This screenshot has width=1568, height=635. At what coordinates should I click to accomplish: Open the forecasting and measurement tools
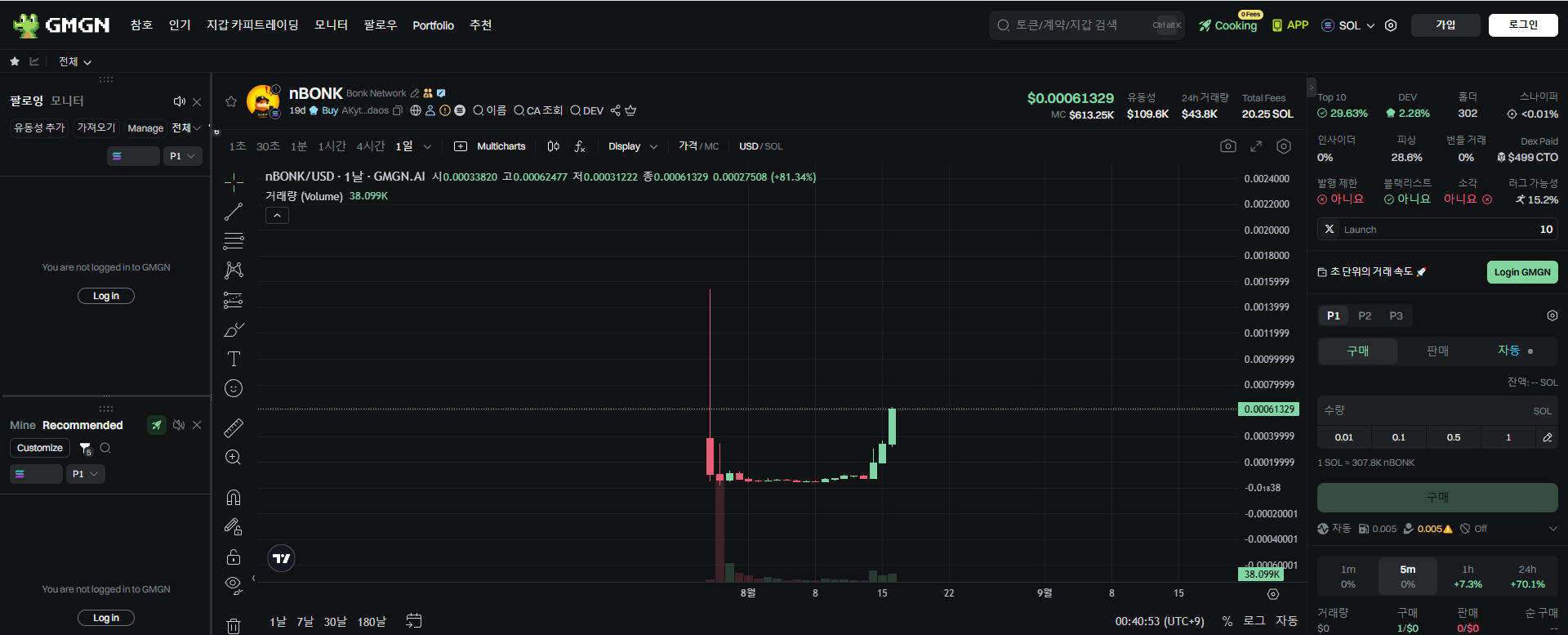tap(234, 300)
